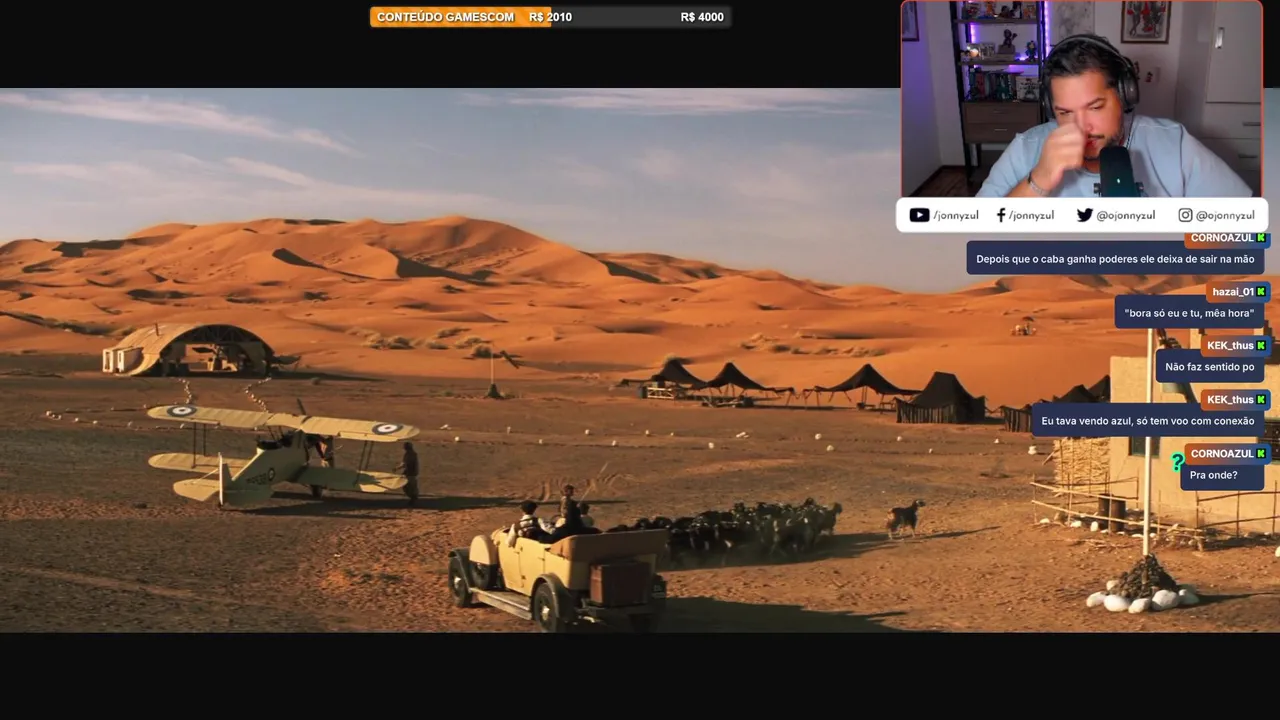Click the Instagram icon in the social bar
Image resolution: width=1280 pixels, height=720 pixels.
pyautogui.click(x=1185, y=215)
